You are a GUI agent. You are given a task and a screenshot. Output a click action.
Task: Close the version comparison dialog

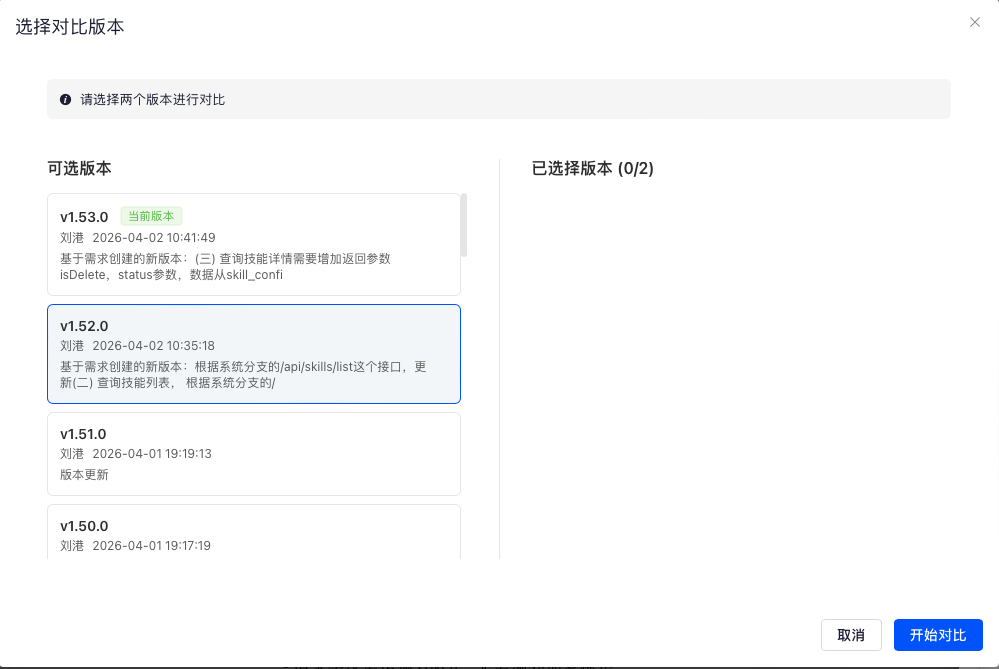coord(974,22)
